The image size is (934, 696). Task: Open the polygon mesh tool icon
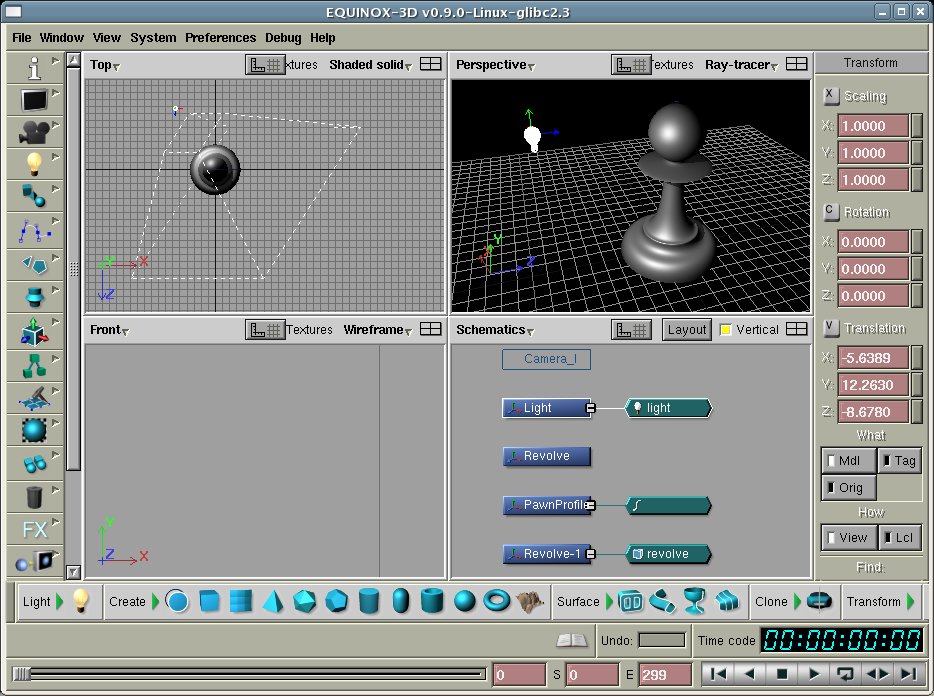[34, 263]
